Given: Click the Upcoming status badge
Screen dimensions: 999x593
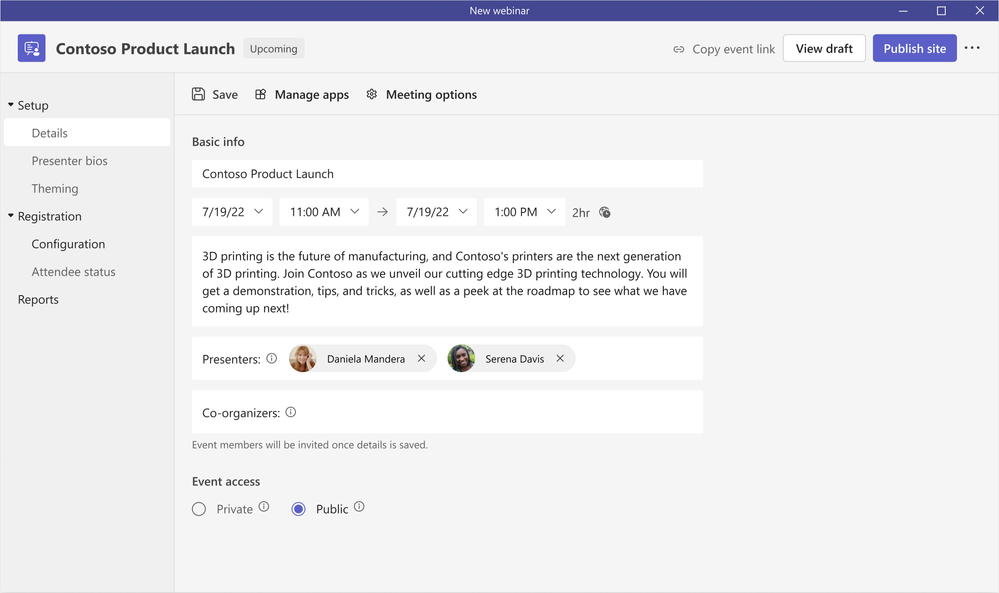Looking at the screenshot, I should (x=273, y=48).
